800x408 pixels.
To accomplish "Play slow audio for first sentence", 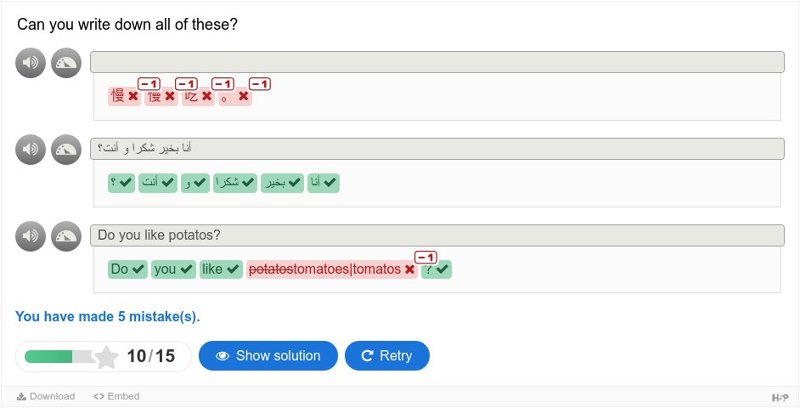I will click(x=66, y=63).
